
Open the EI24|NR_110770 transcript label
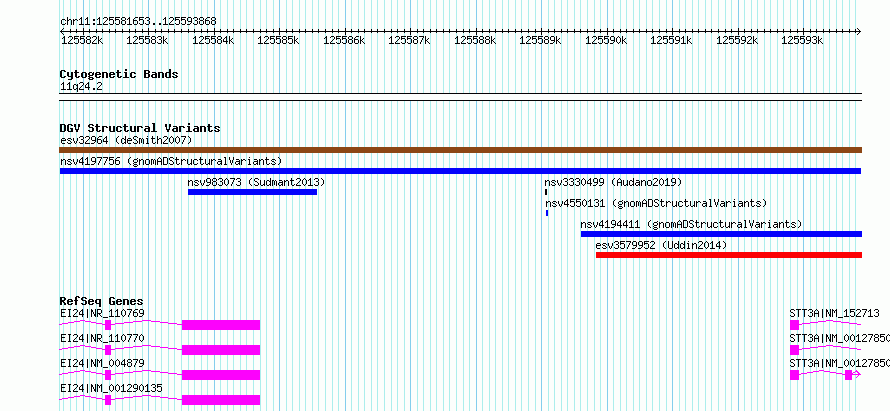[102, 338]
